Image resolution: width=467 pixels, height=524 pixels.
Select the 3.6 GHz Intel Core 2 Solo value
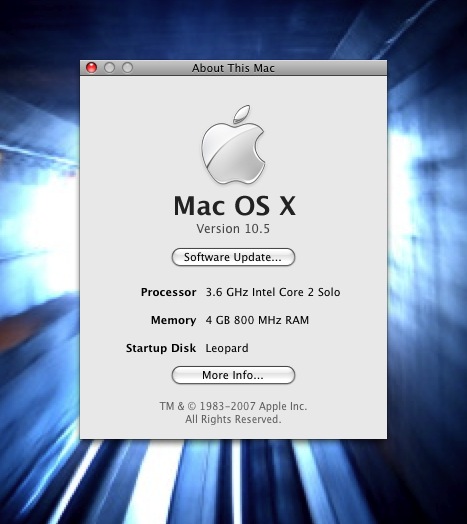[x=273, y=292]
